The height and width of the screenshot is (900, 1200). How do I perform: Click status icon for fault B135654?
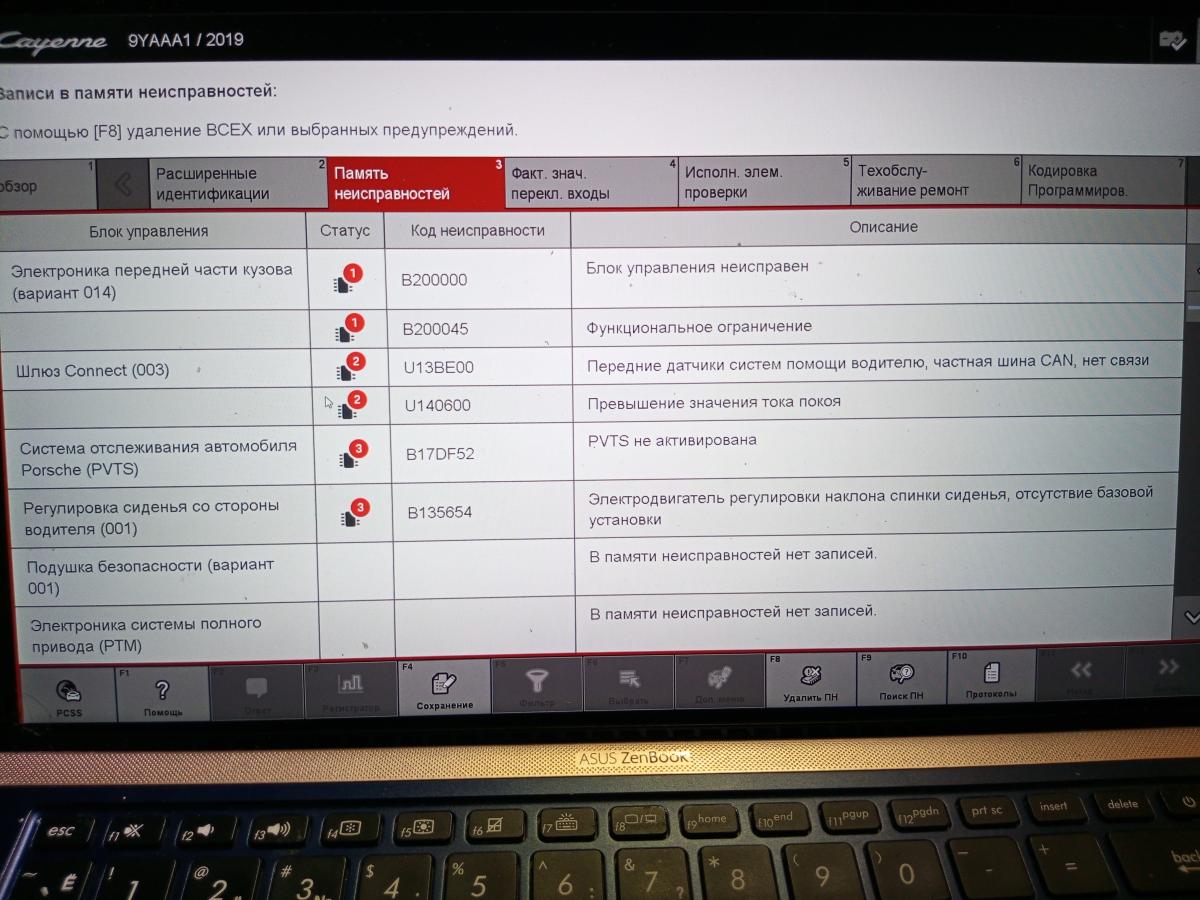click(x=352, y=514)
